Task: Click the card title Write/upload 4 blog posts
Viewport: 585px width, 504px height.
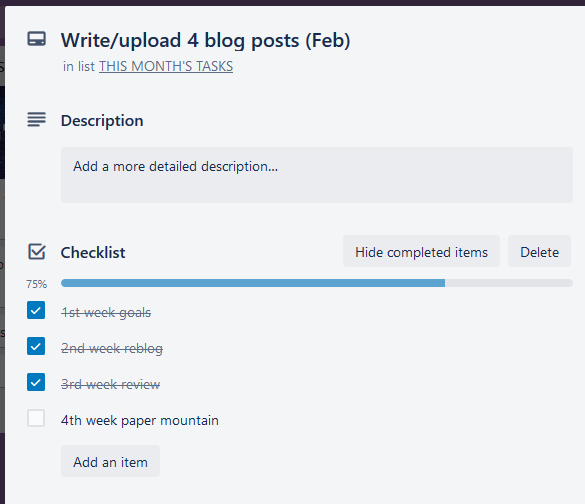Action: coord(206,40)
